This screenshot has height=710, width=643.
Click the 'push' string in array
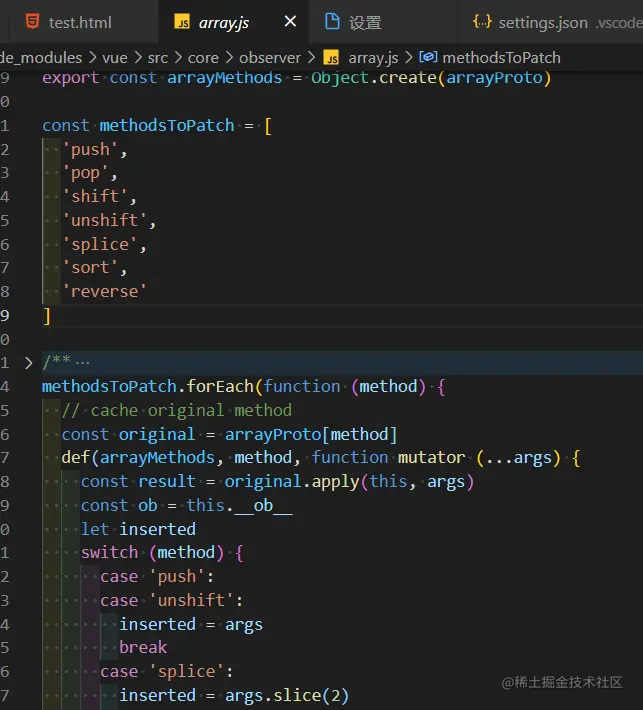tap(90, 149)
